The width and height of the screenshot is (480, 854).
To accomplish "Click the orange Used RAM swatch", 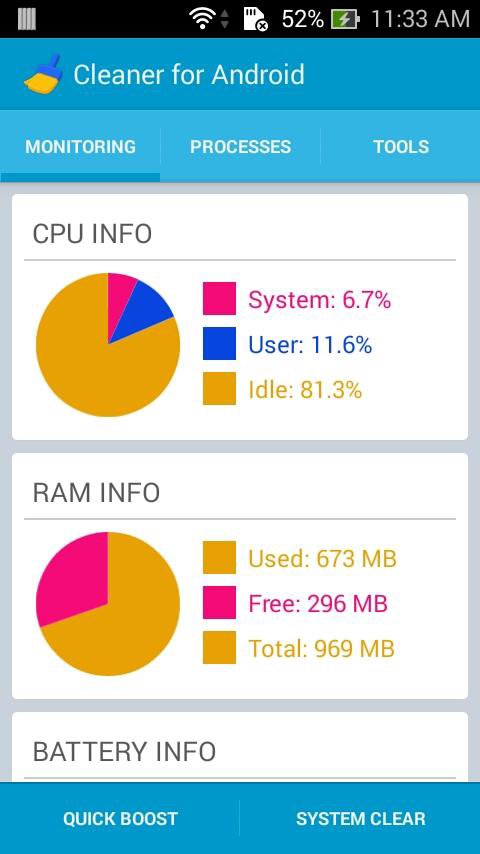I will coord(220,557).
